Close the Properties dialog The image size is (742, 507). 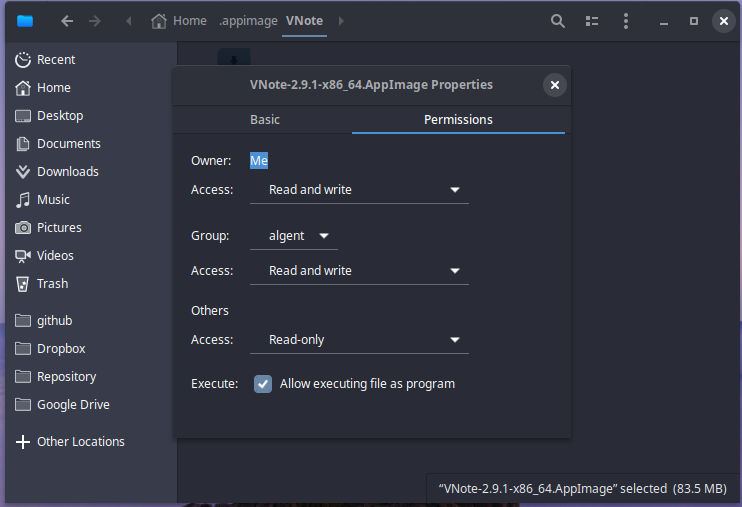(x=555, y=86)
